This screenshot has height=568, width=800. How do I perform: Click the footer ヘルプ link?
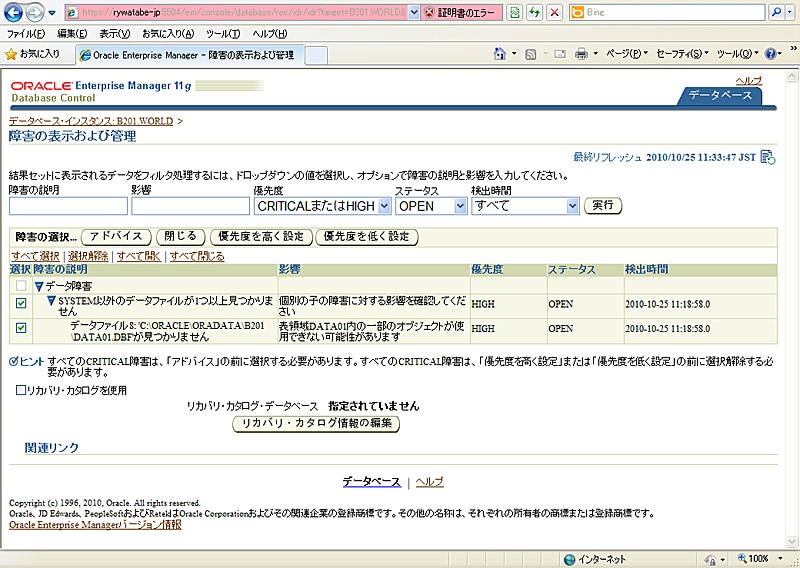click(x=430, y=482)
